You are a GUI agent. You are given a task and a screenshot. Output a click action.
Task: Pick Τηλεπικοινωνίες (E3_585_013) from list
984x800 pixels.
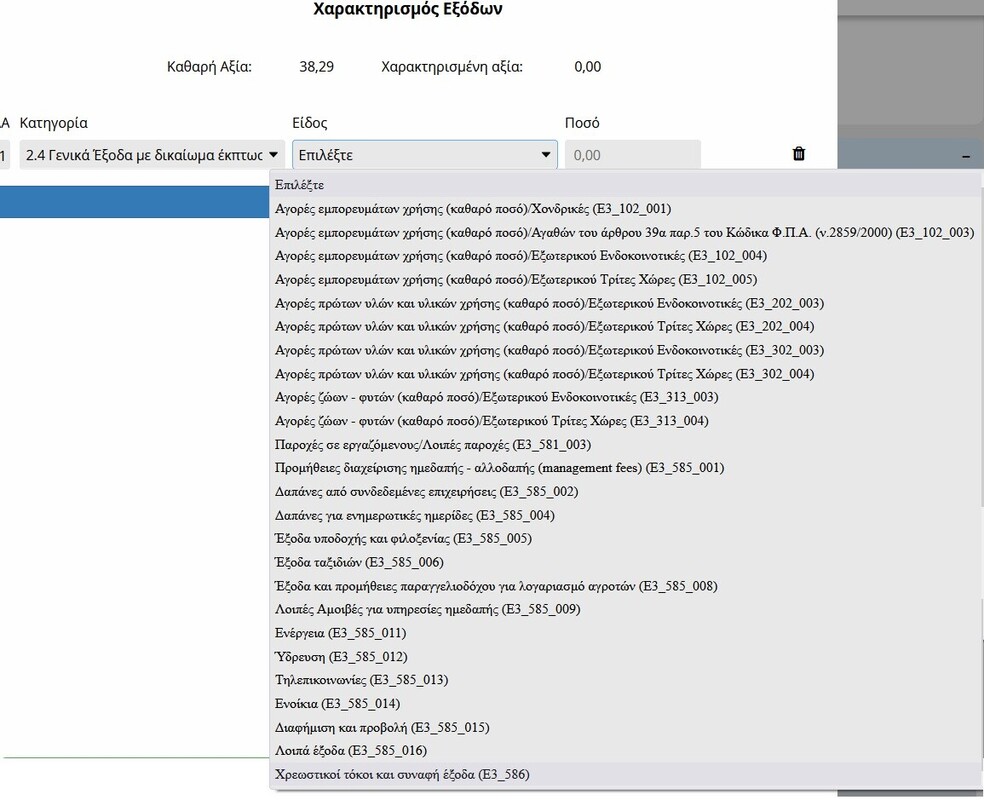361,680
